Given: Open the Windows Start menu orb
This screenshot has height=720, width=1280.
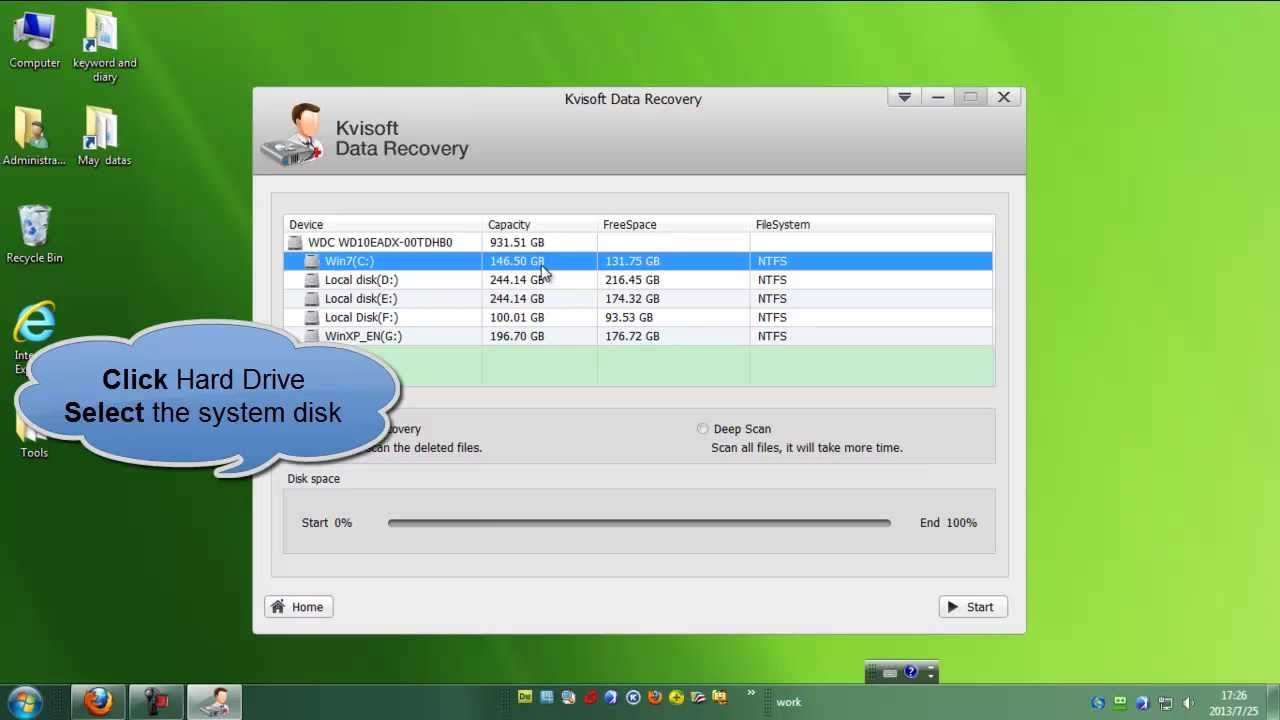Looking at the screenshot, I should [x=25, y=701].
